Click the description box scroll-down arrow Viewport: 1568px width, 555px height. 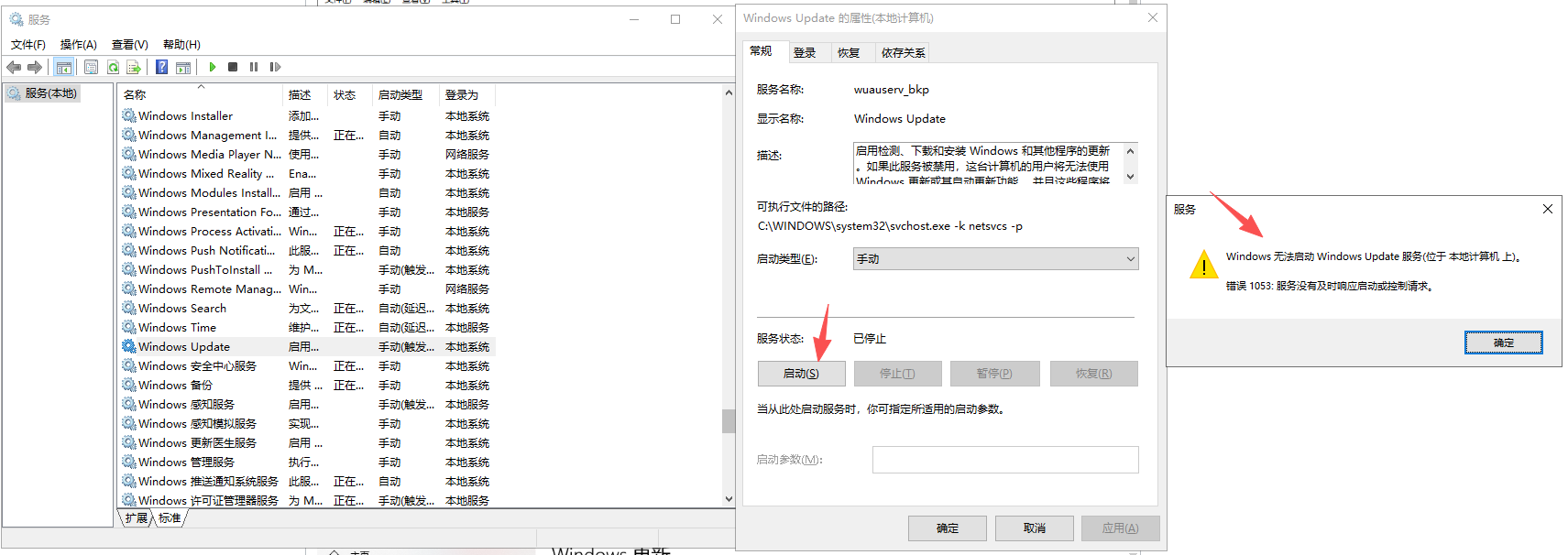[1130, 177]
